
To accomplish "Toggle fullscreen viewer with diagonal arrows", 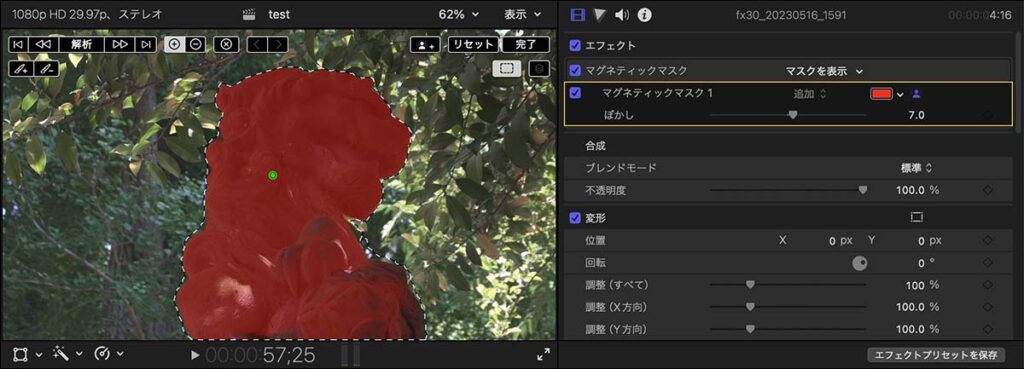I will coord(543,354).
